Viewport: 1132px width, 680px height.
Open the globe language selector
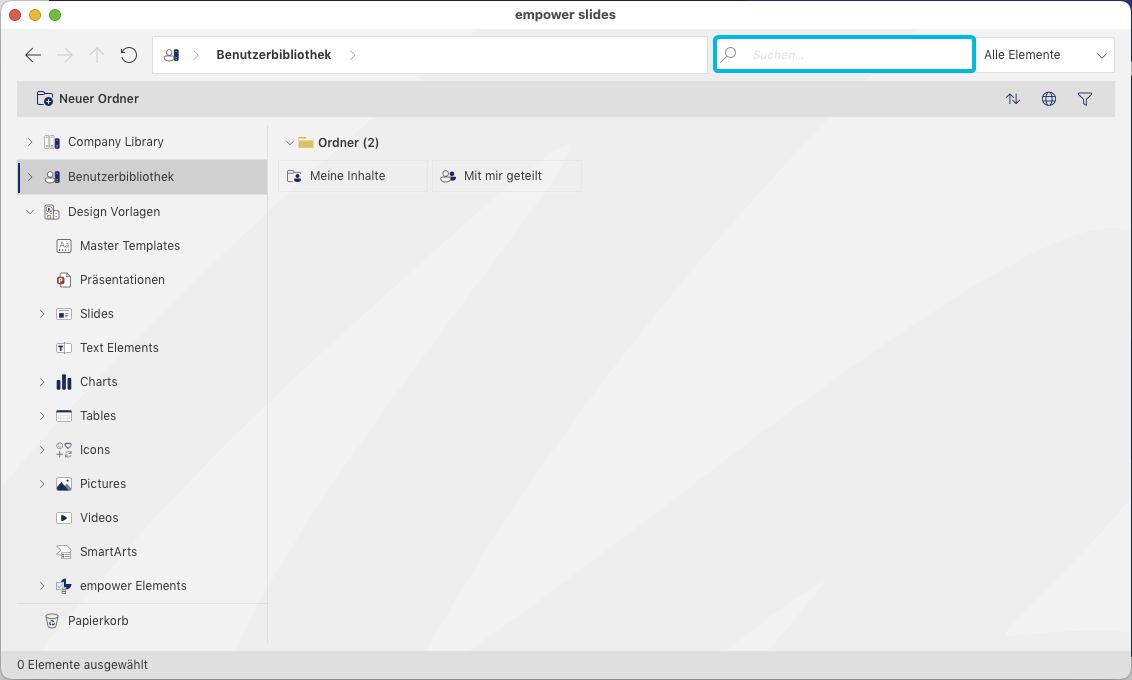[x=1049, y=99]
